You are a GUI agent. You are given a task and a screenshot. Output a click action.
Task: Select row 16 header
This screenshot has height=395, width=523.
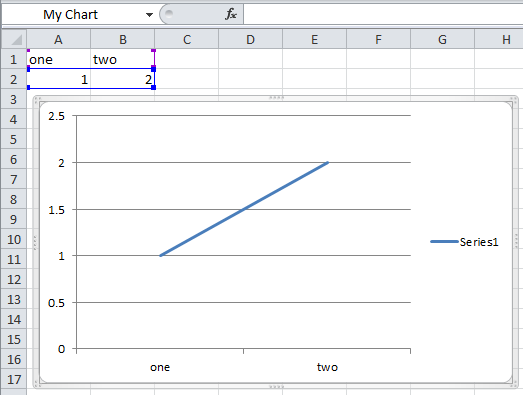14,359
